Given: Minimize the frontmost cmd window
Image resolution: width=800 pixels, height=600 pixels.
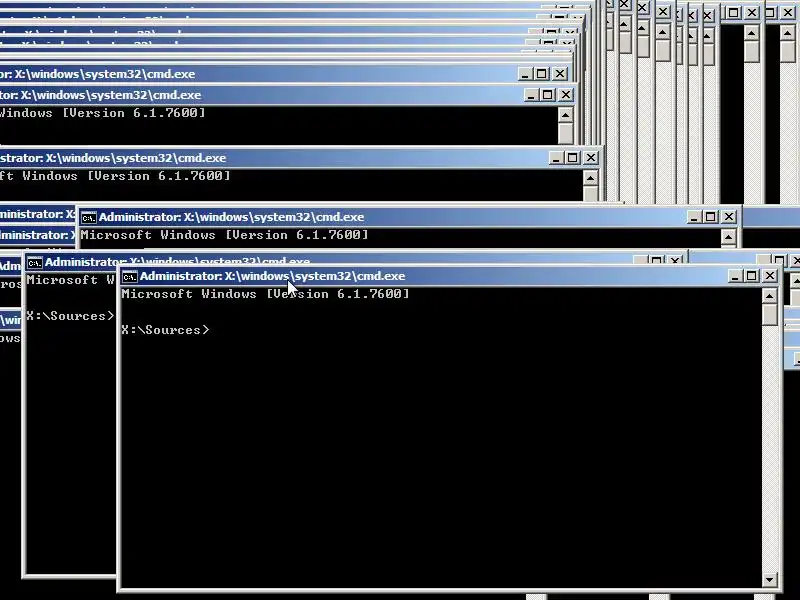Looking at the screenshot, I should click(735, 276).
